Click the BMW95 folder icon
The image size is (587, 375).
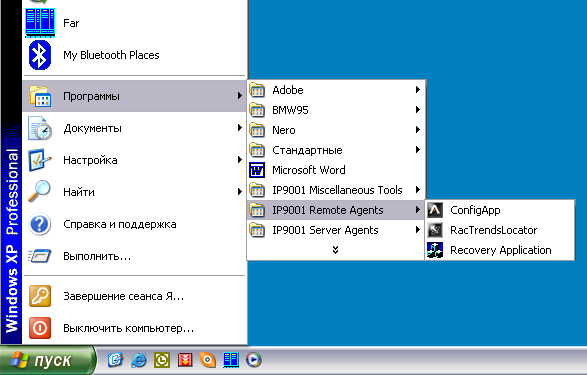pos(257,110)
